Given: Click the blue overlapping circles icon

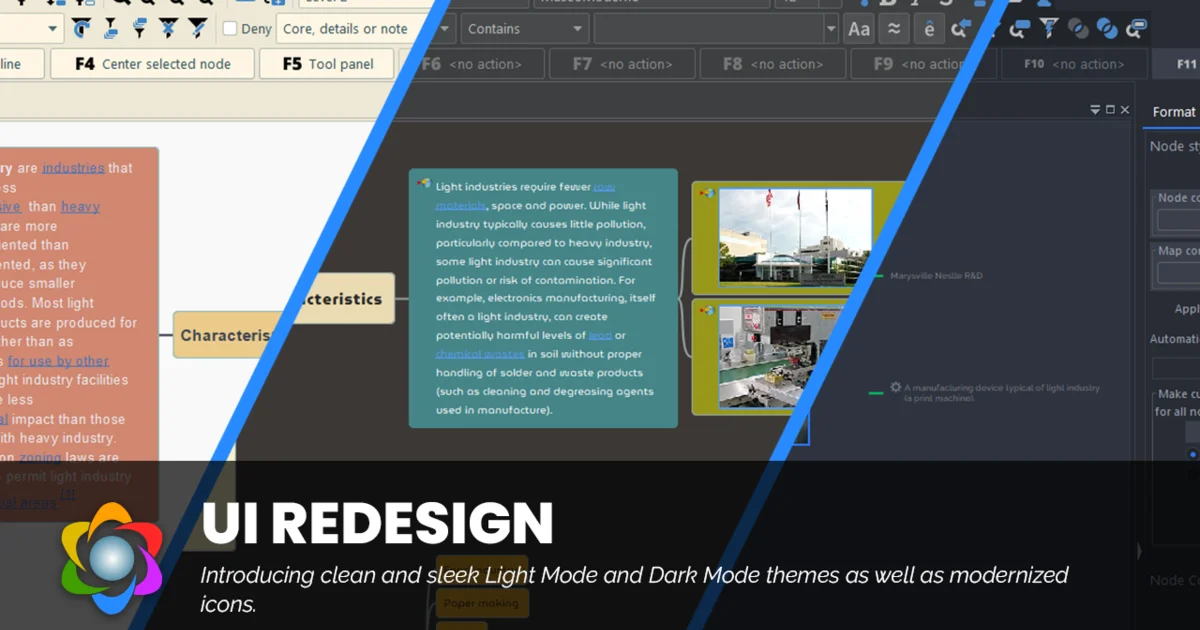Looking at the screenshot, I should coord(1107,29).
